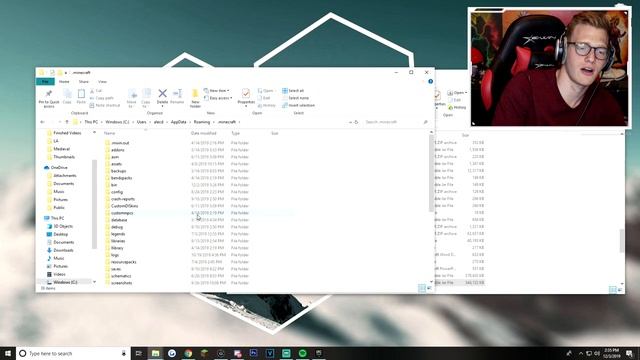Click the Cut command

pyautogui.click(x=96, y=91)
